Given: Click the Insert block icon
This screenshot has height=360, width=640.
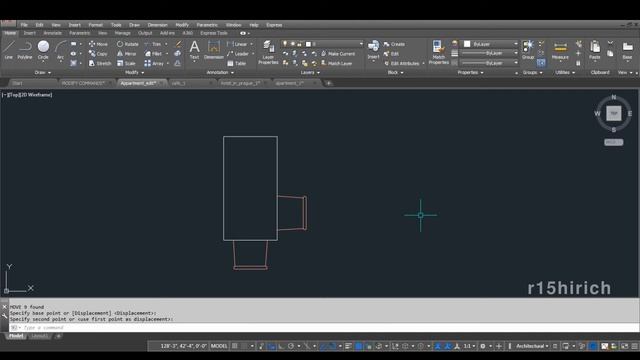Looking at the screenshot, I should click(373, 50).
